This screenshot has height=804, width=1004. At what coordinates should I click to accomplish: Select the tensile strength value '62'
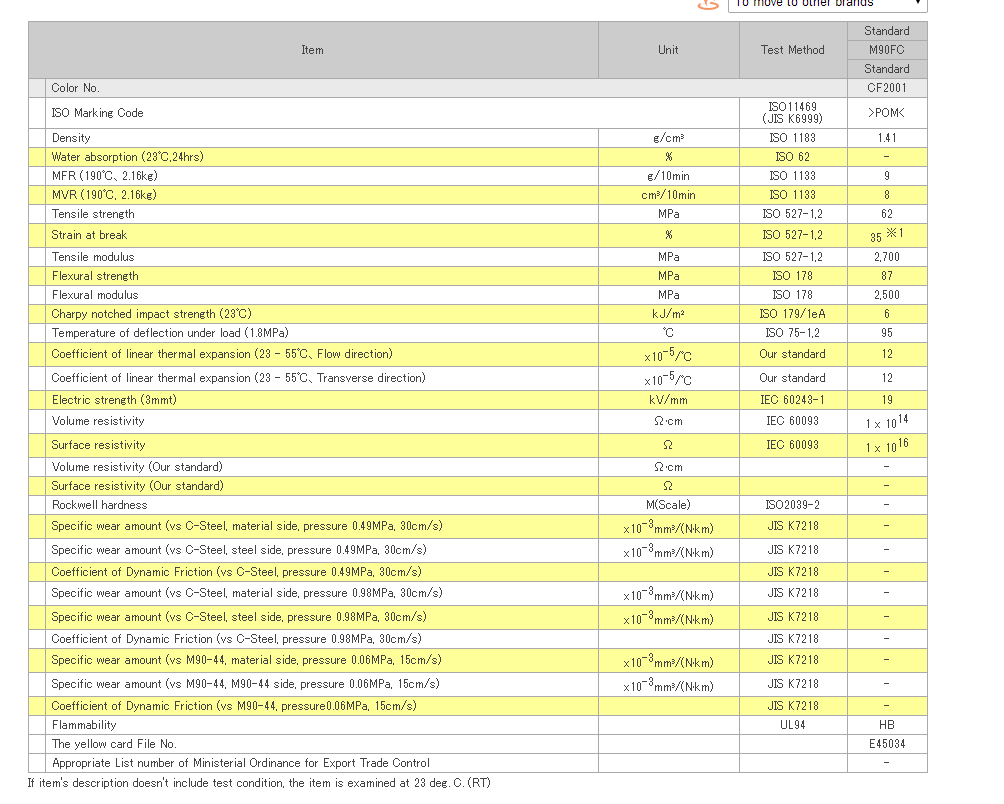[x=887, y=214]
